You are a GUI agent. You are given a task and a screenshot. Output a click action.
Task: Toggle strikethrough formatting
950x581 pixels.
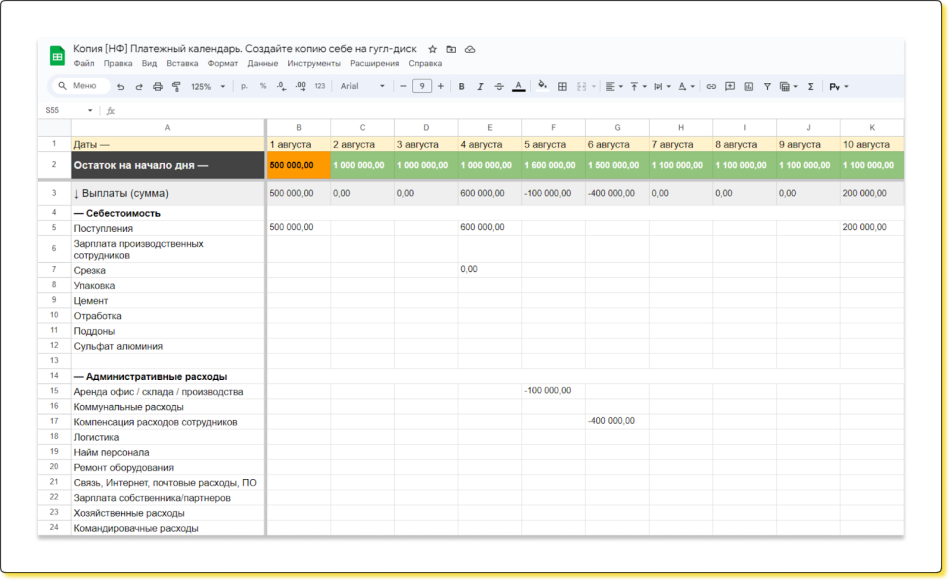click(499, 87)
